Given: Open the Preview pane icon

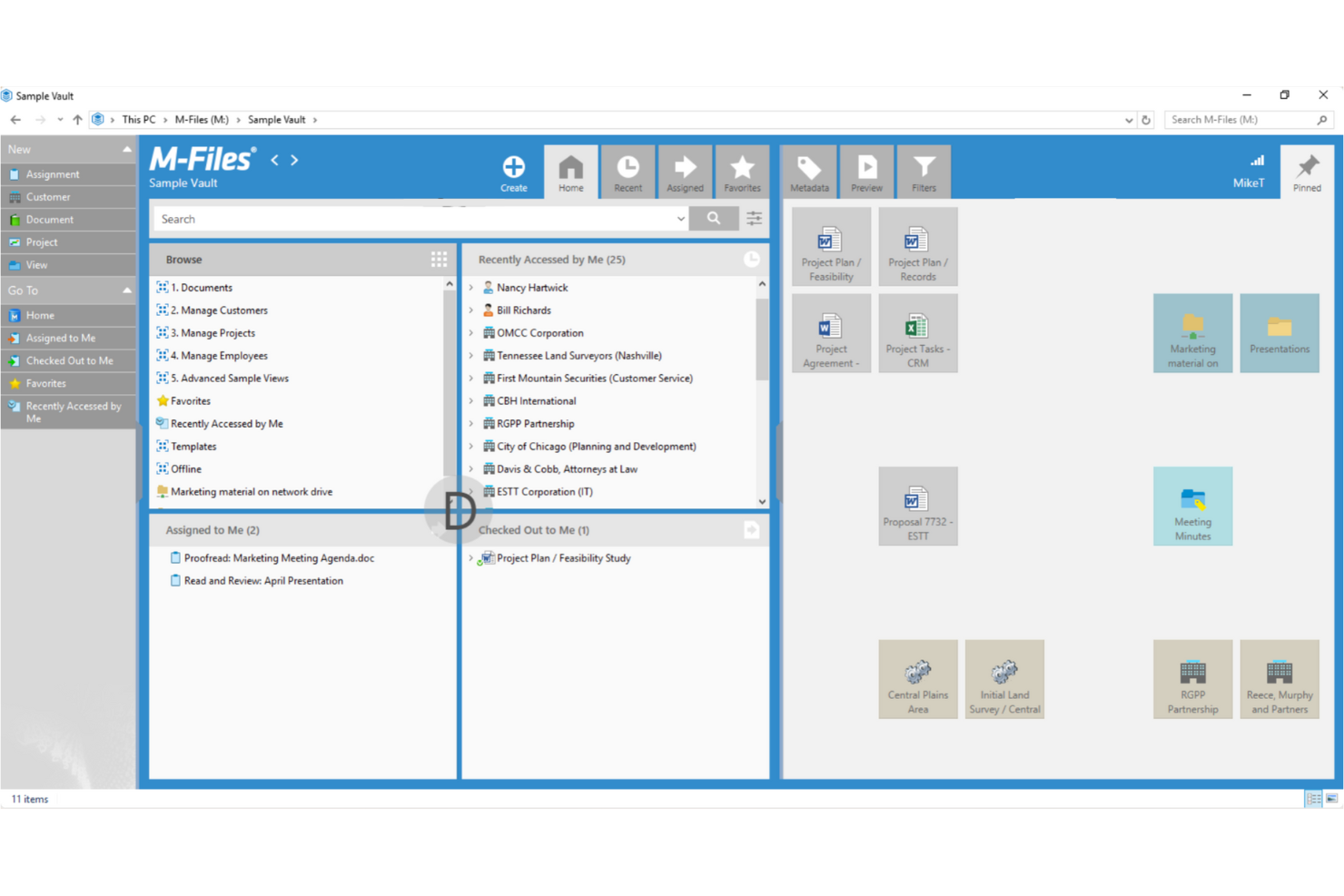Looking at the screenshot, I should [x=866, y=167].
